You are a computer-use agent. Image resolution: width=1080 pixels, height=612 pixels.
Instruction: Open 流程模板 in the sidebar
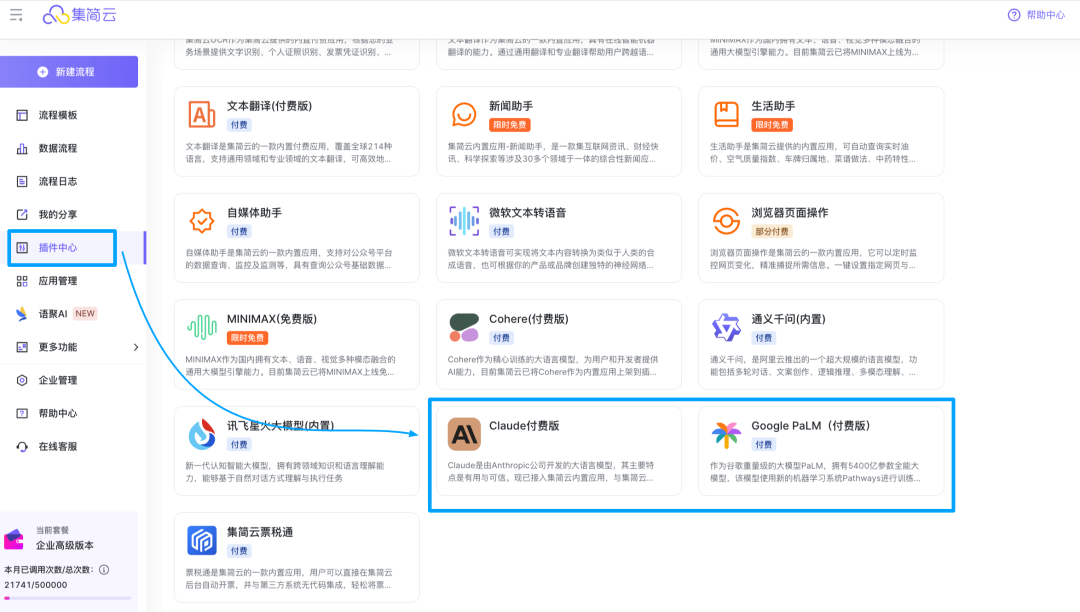point(58,115)
